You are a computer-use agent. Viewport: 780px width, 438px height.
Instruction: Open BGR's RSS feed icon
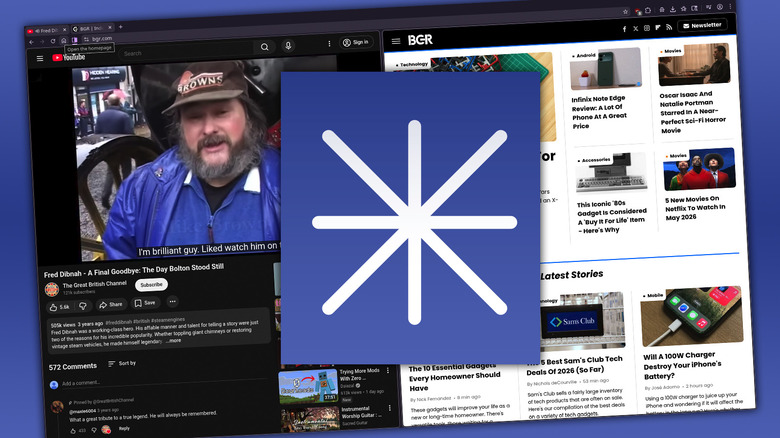click(669, 27)
